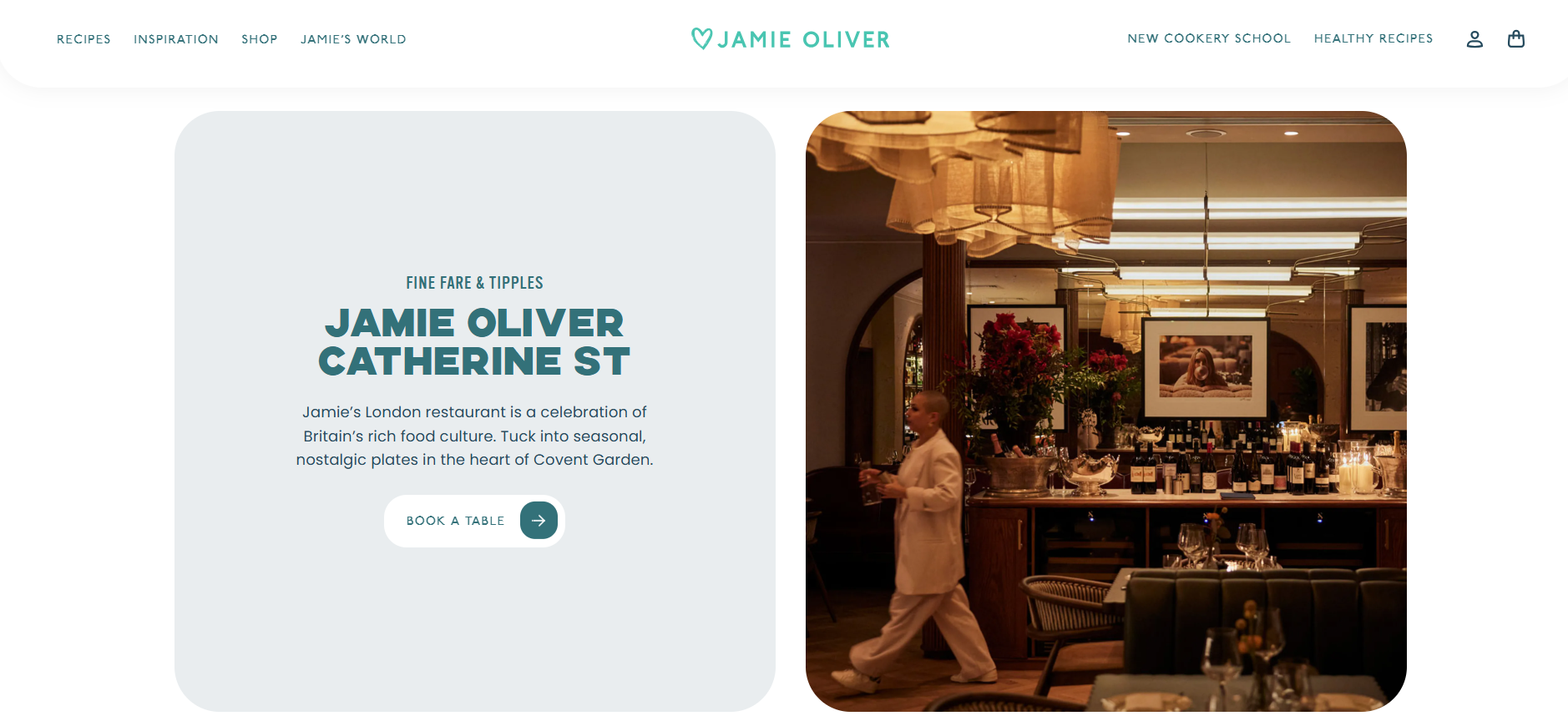Click the Jamie Oliver Catherine St heading
The height and width of the screenshot is (716, 1568).
[474, 342]
